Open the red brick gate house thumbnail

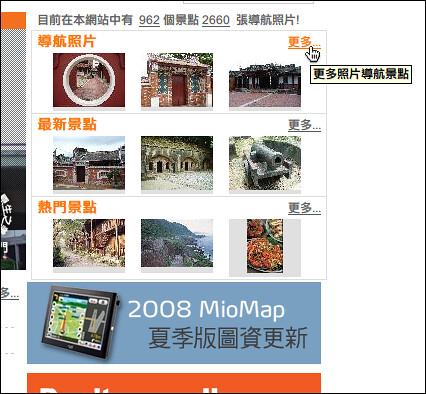pos(177,80)
